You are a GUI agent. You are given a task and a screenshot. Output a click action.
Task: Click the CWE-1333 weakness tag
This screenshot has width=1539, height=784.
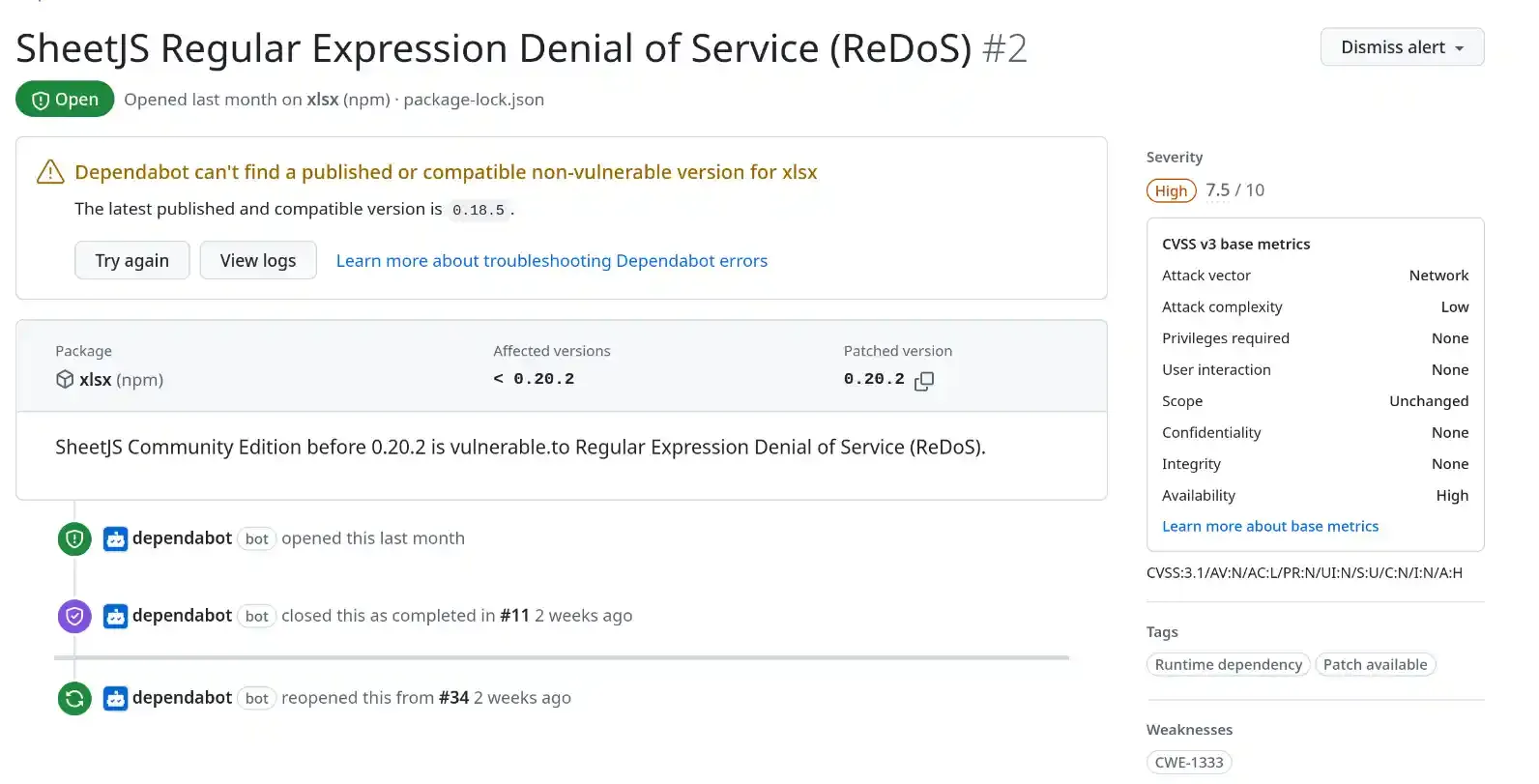click(x=1189, y=763)
